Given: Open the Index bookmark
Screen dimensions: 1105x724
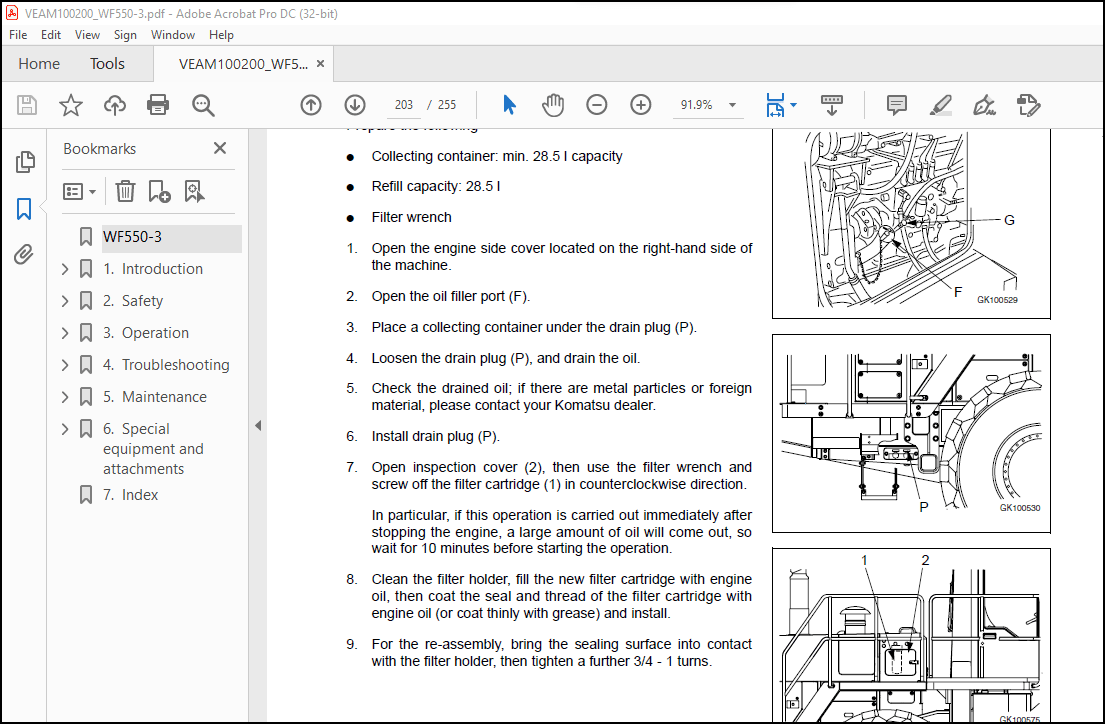Looking at the screenshot, I should click(140, 495).
